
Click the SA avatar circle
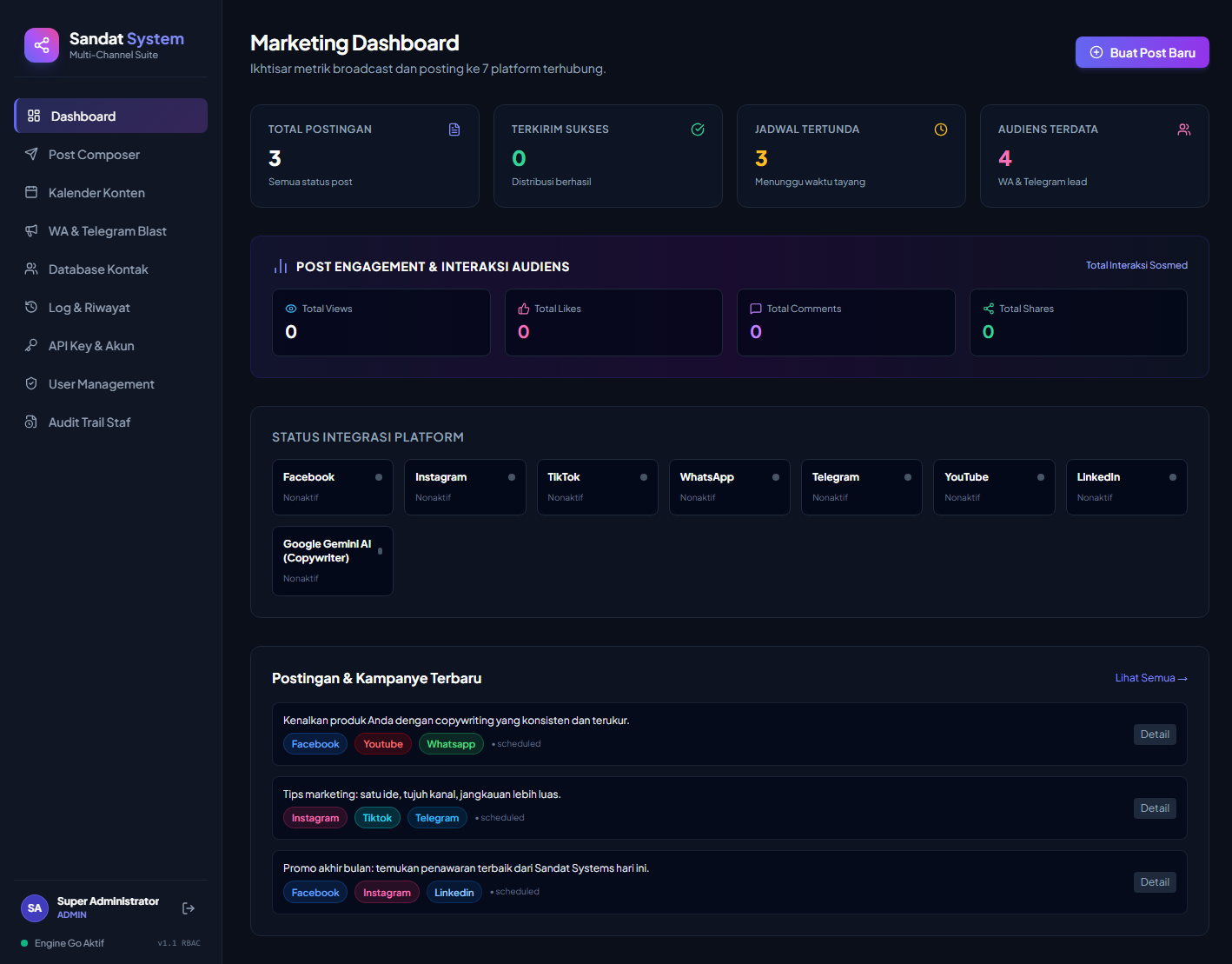click(35, 908)
